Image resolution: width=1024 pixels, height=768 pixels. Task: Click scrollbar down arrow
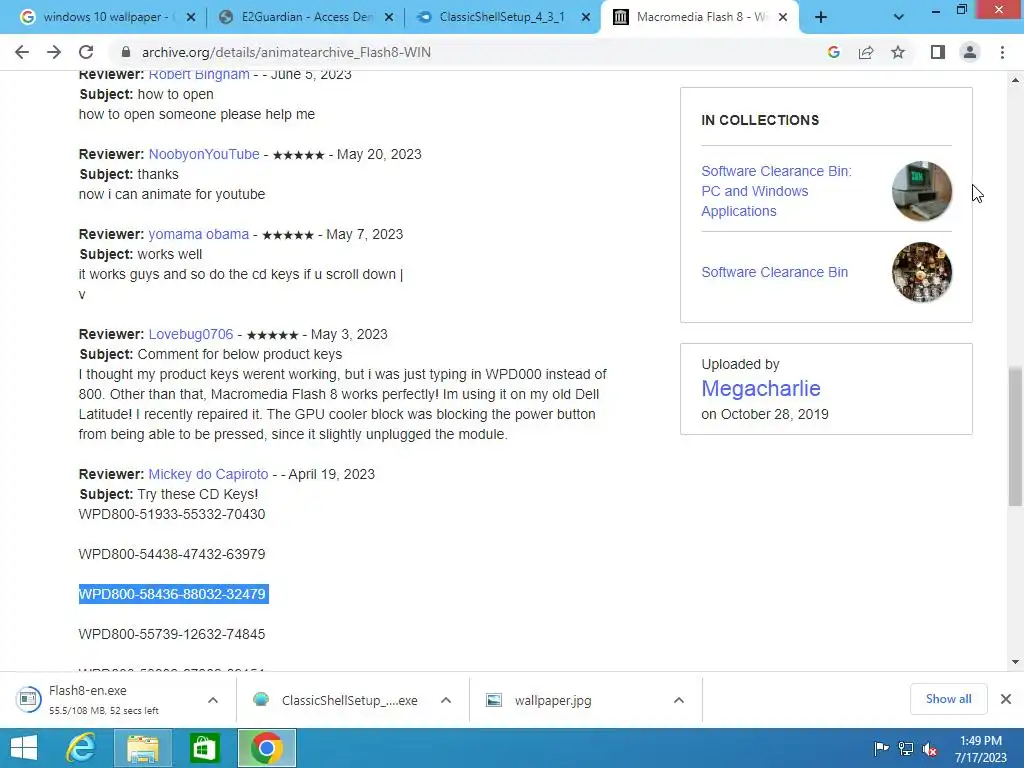tap(1015, 662)
